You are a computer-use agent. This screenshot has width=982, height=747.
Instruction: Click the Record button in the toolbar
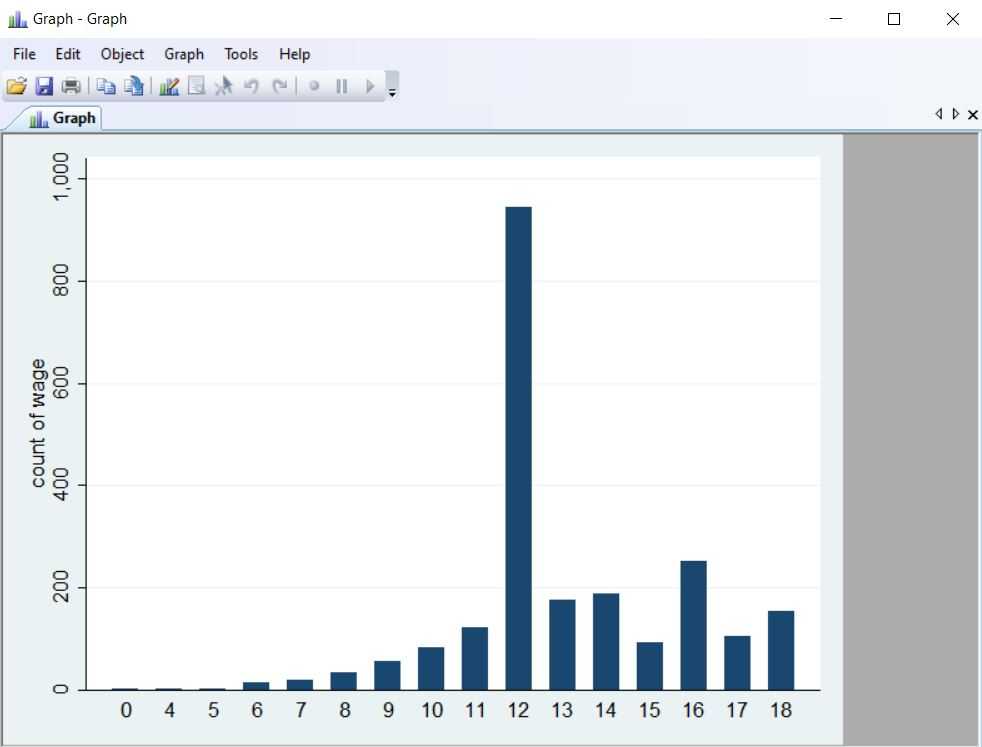314,86
